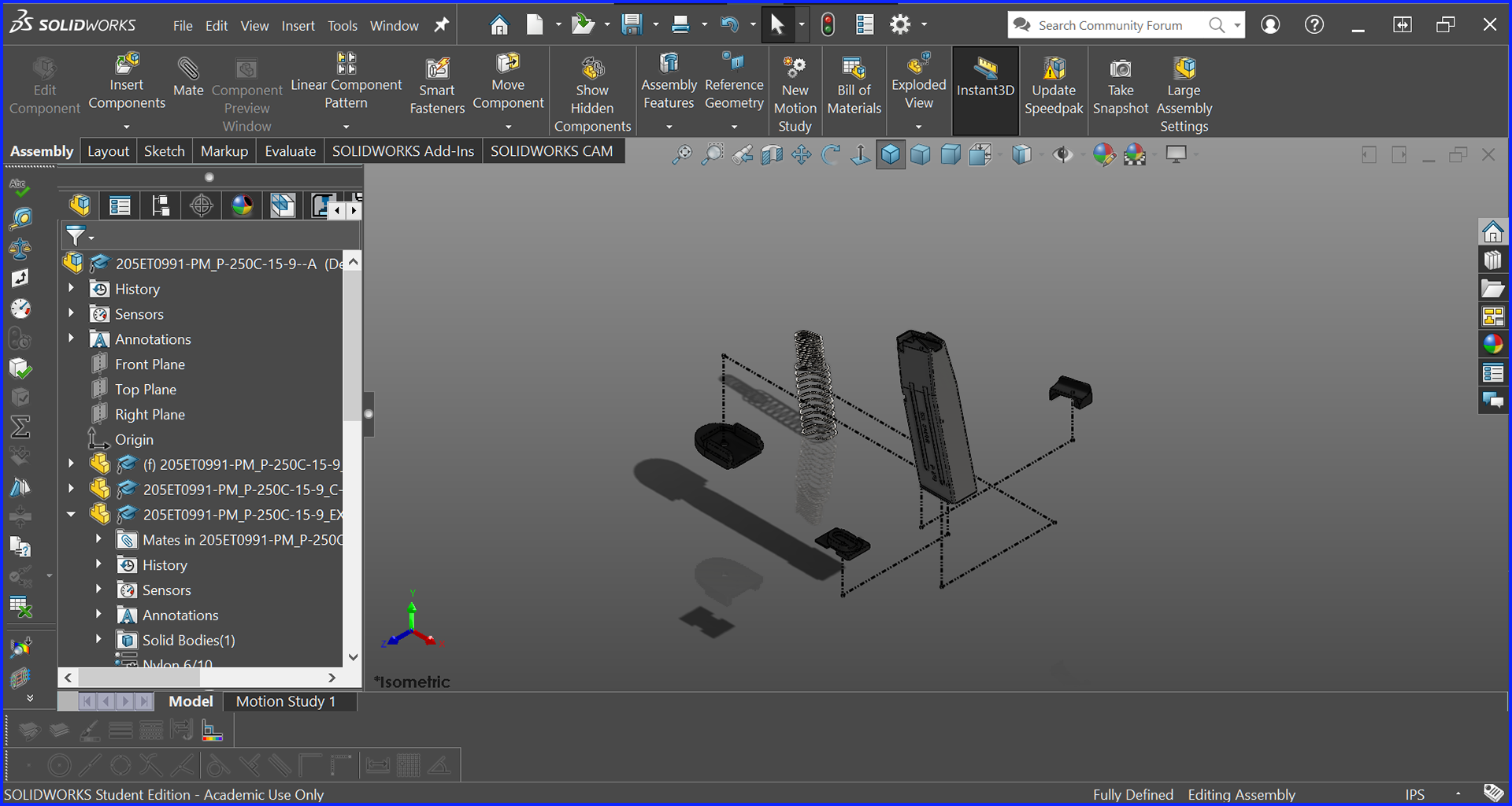
Task: Click the IPS unit system in status bar
Action: click(x=1415, y=794)
